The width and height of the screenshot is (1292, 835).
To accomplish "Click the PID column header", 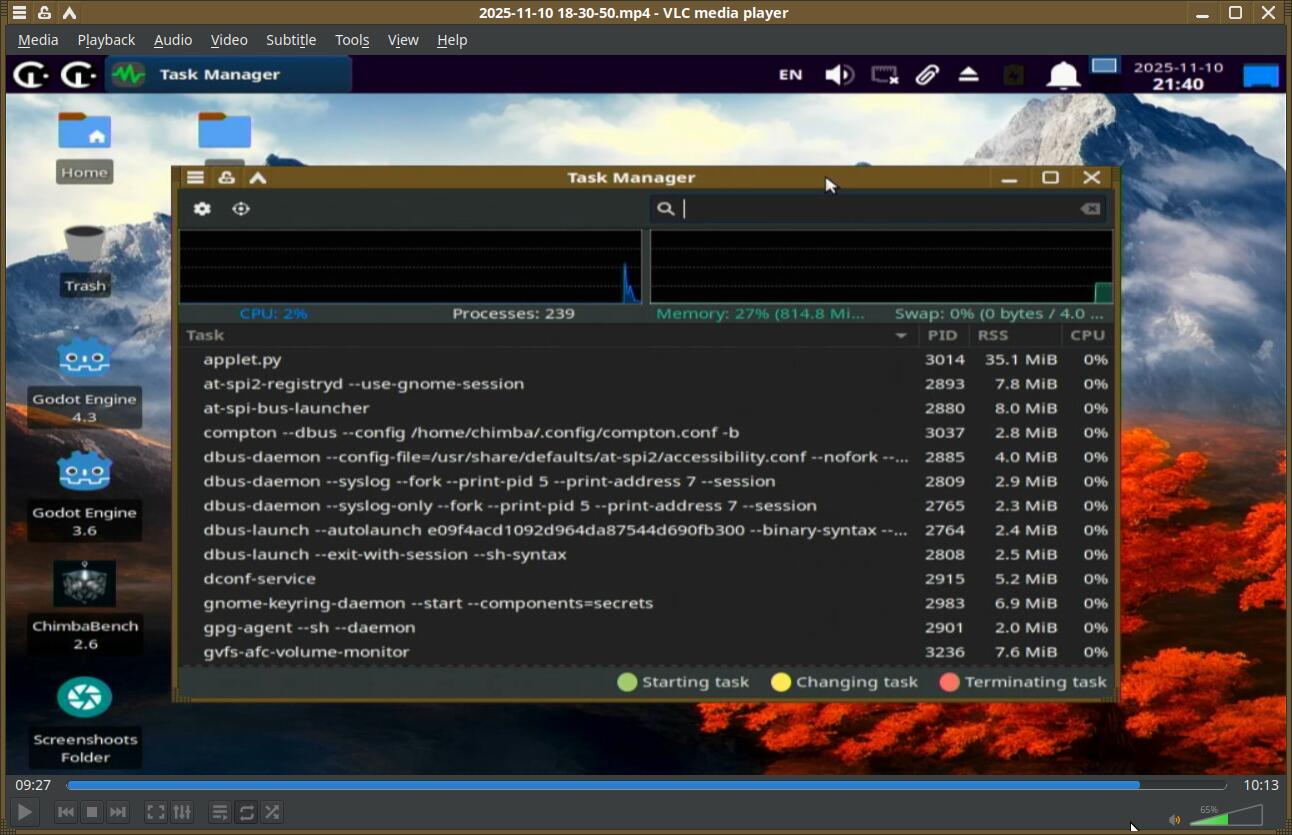I will click(x=942, y=335).
